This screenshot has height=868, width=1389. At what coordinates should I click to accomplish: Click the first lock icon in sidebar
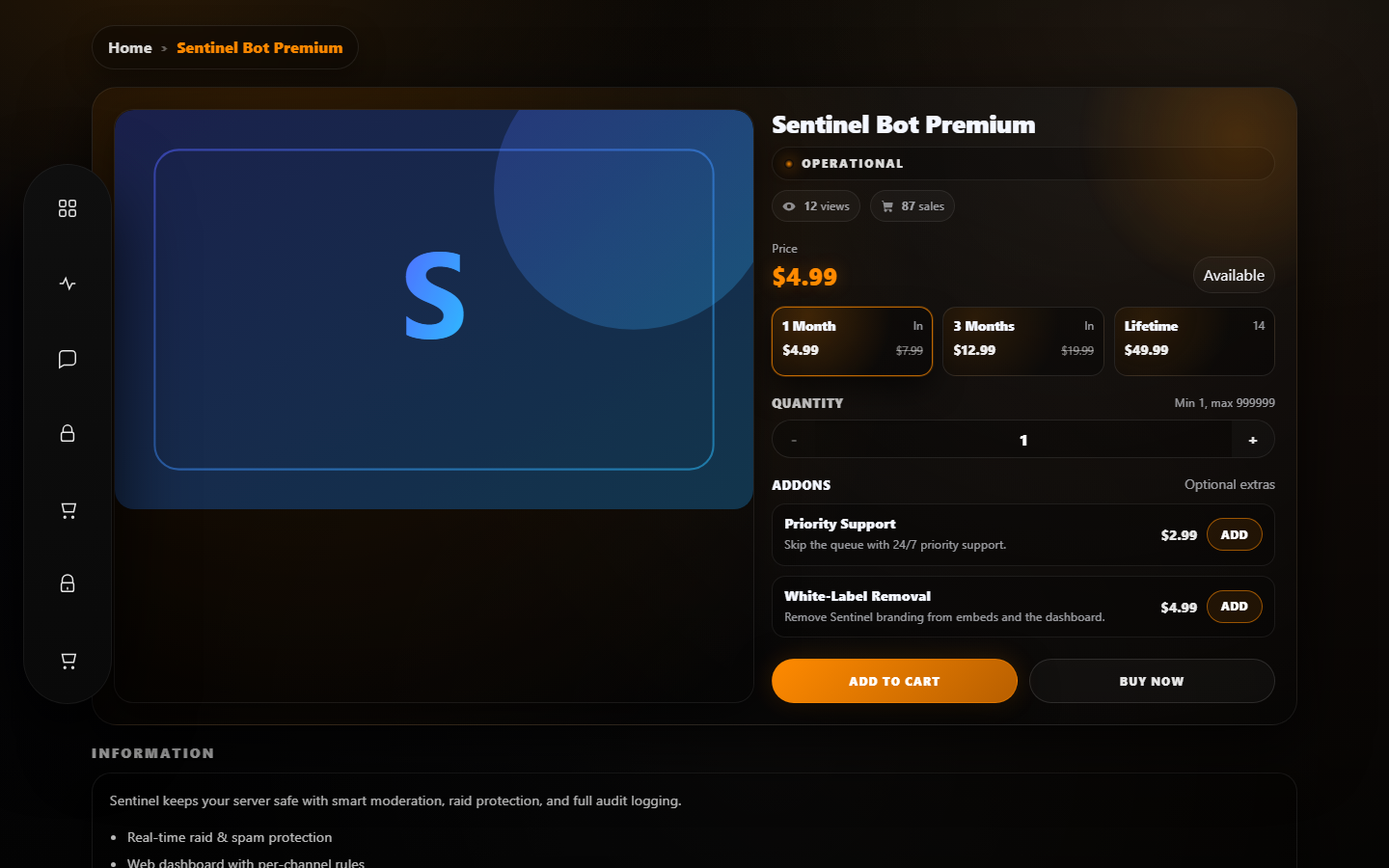pos(68,433)
